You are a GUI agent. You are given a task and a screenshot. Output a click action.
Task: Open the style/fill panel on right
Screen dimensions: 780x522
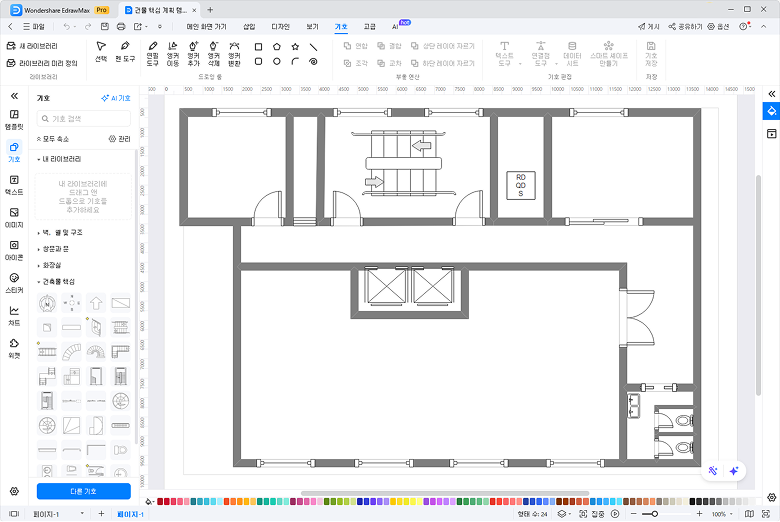[772, 111]
